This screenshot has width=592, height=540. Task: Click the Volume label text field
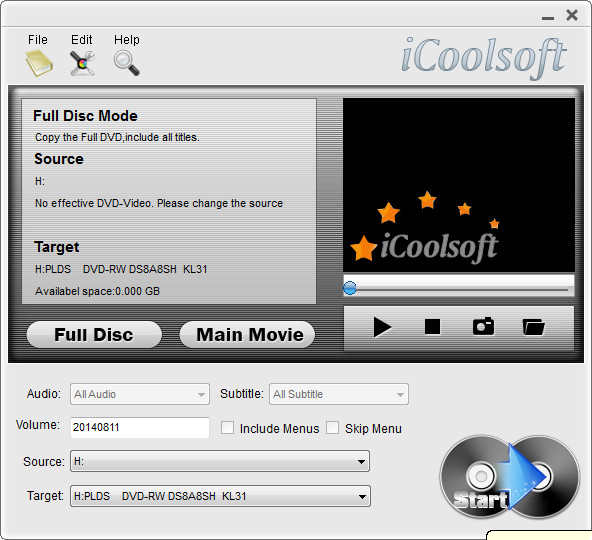pyautogui.click(x=140, y=427)
